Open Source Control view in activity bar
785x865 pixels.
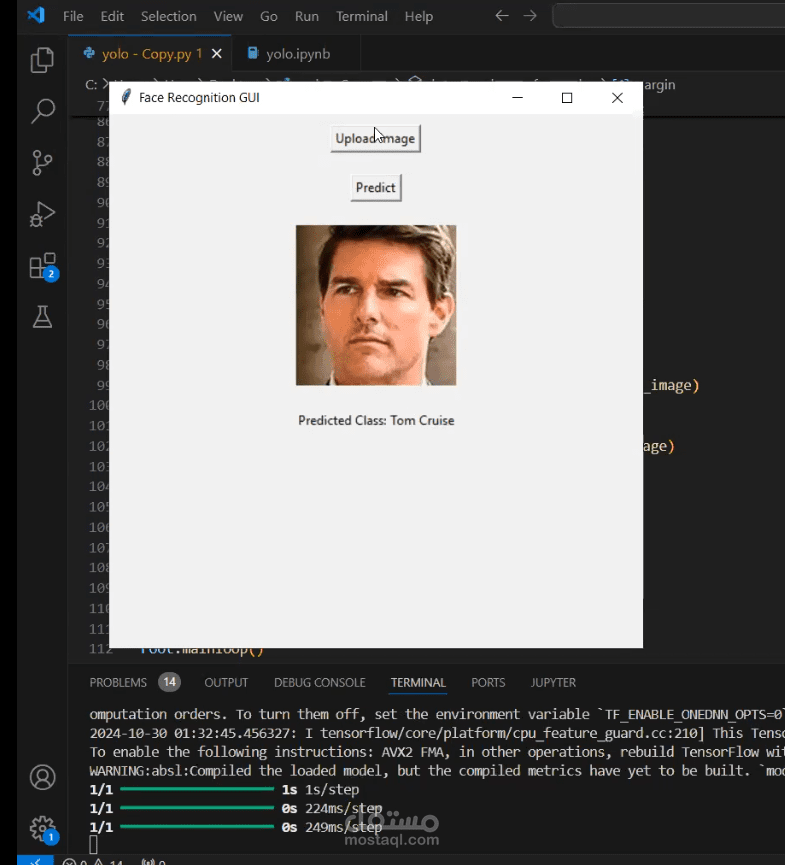42,163
